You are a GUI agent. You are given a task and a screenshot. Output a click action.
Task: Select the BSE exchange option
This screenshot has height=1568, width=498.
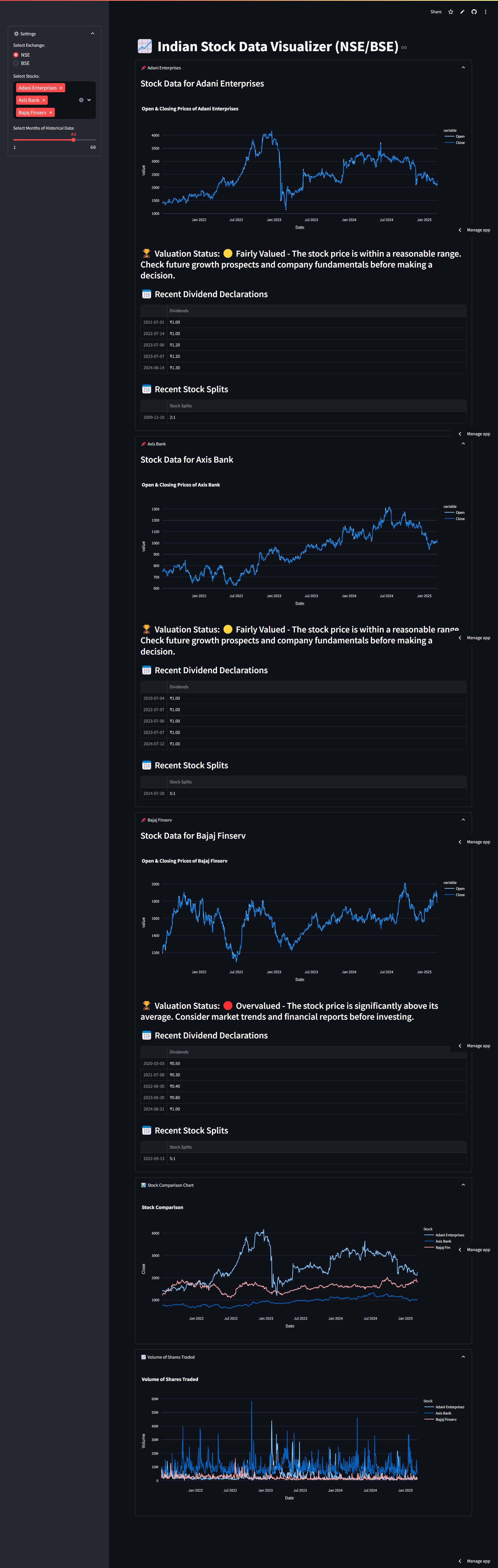[x=16, y=63]
